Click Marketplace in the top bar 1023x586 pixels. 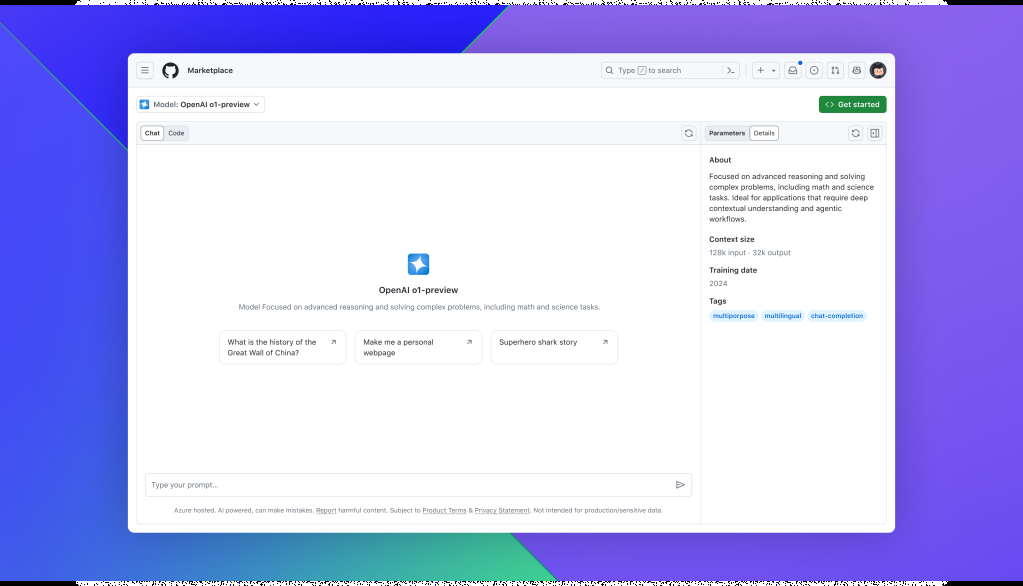click(211, 70)
